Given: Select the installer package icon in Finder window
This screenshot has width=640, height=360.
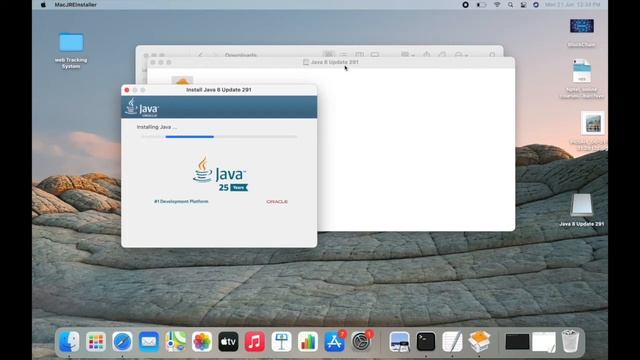Looking at the screenshot, I should point(182,80).
